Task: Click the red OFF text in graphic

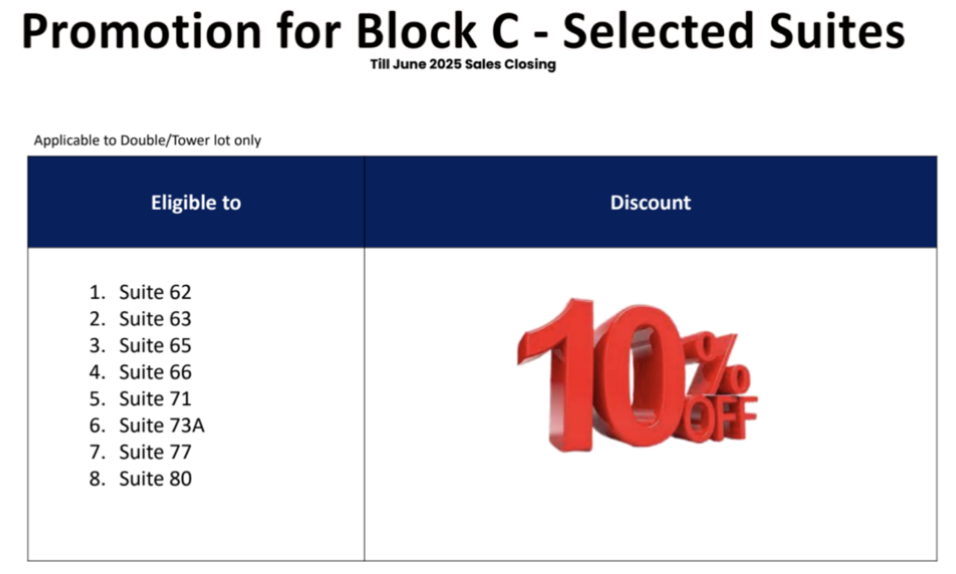Action: 722,418
